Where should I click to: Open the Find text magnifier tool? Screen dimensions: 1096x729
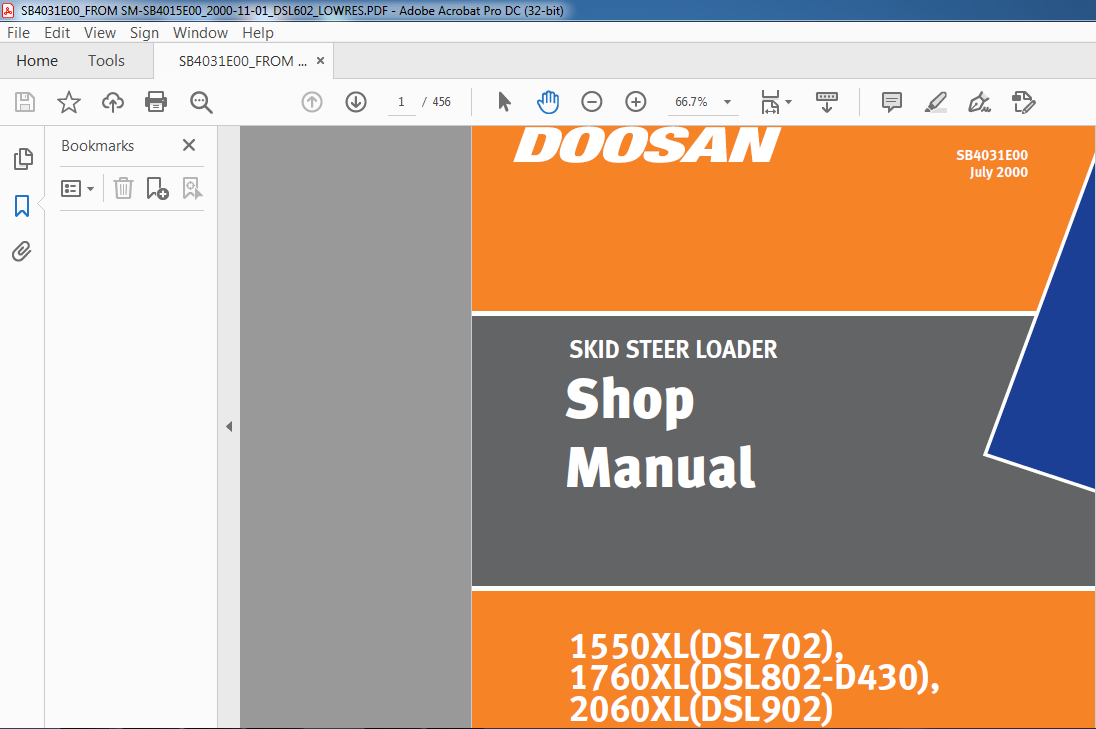tap(201, 102)
